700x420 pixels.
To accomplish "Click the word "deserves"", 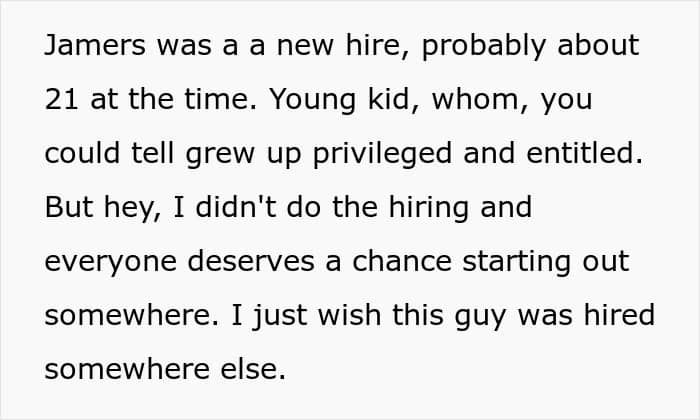I will 251,261.
